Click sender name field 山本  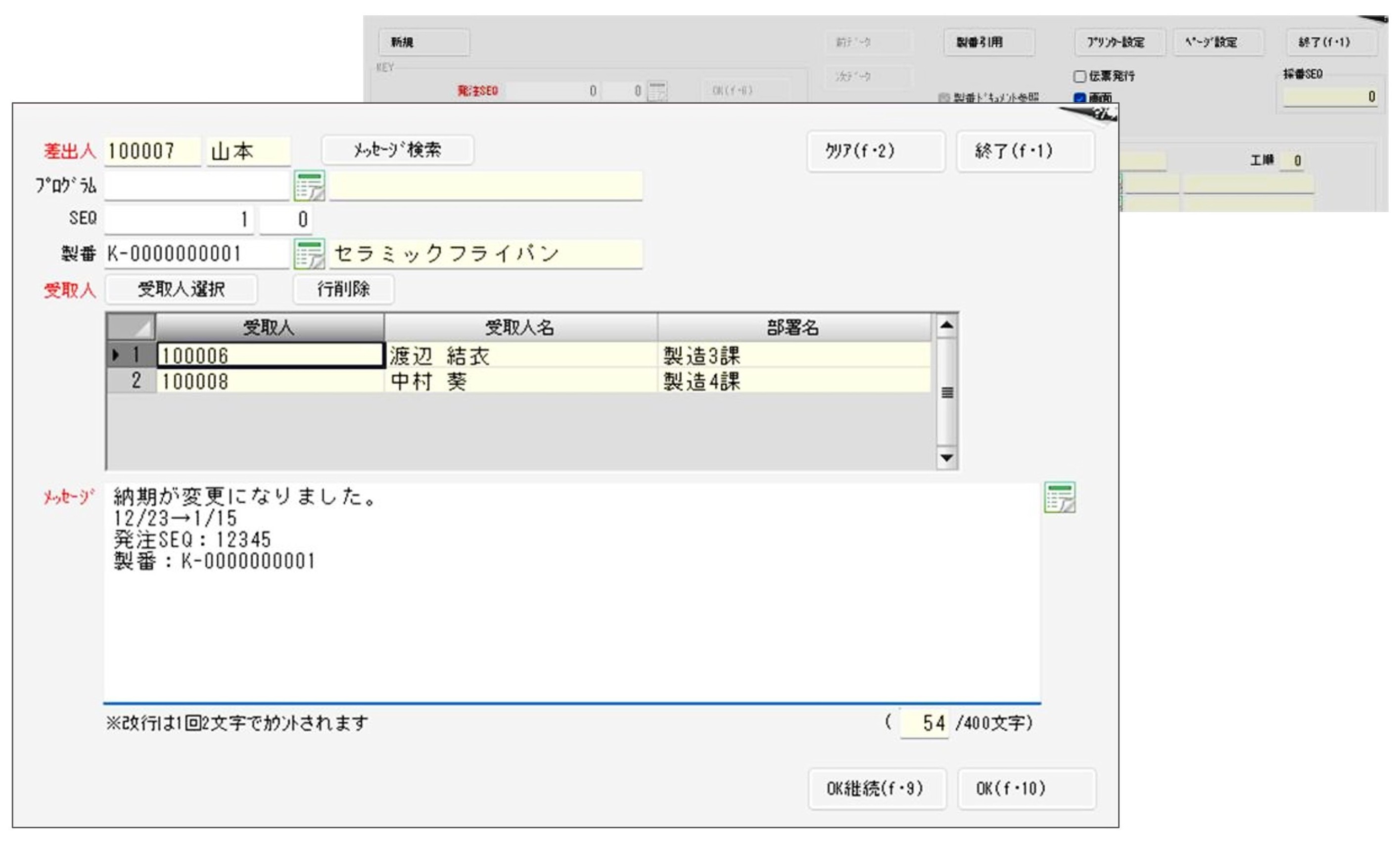click(x=249, y=151)
